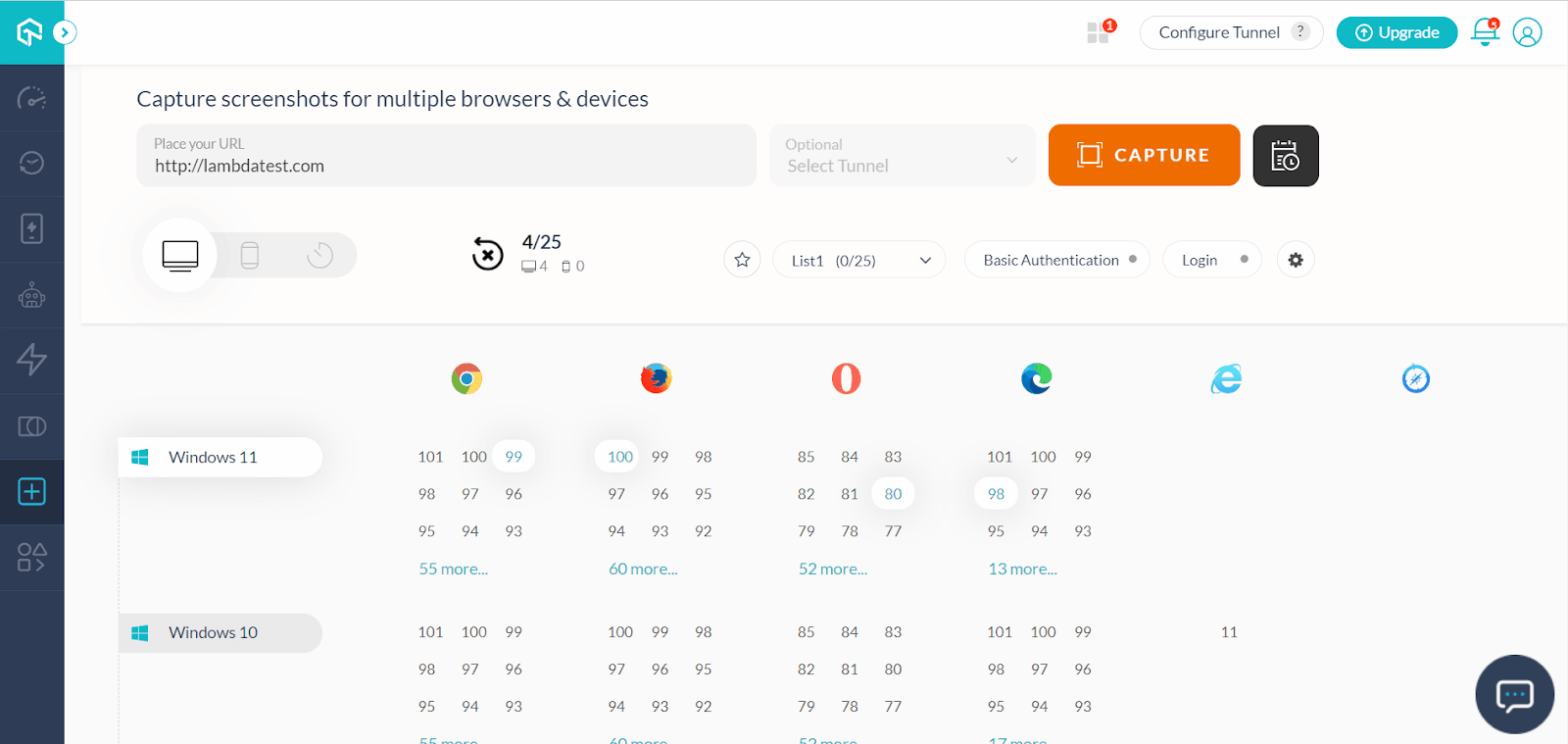
Task: Select Opera 77 on Windows 11
Action: (893, 531)
